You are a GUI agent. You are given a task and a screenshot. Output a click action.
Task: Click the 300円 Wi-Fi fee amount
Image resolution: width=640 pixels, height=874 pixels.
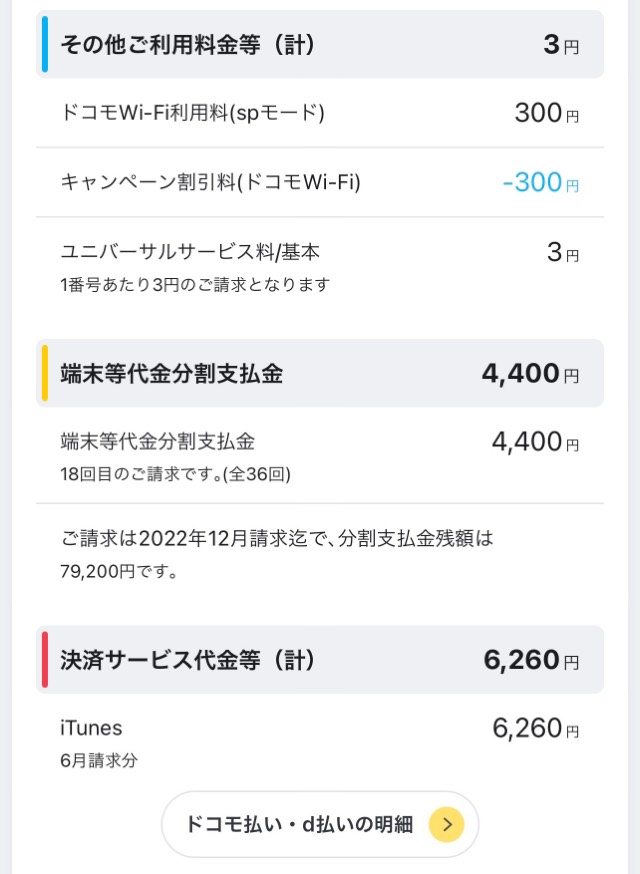(x=546, y=113)
